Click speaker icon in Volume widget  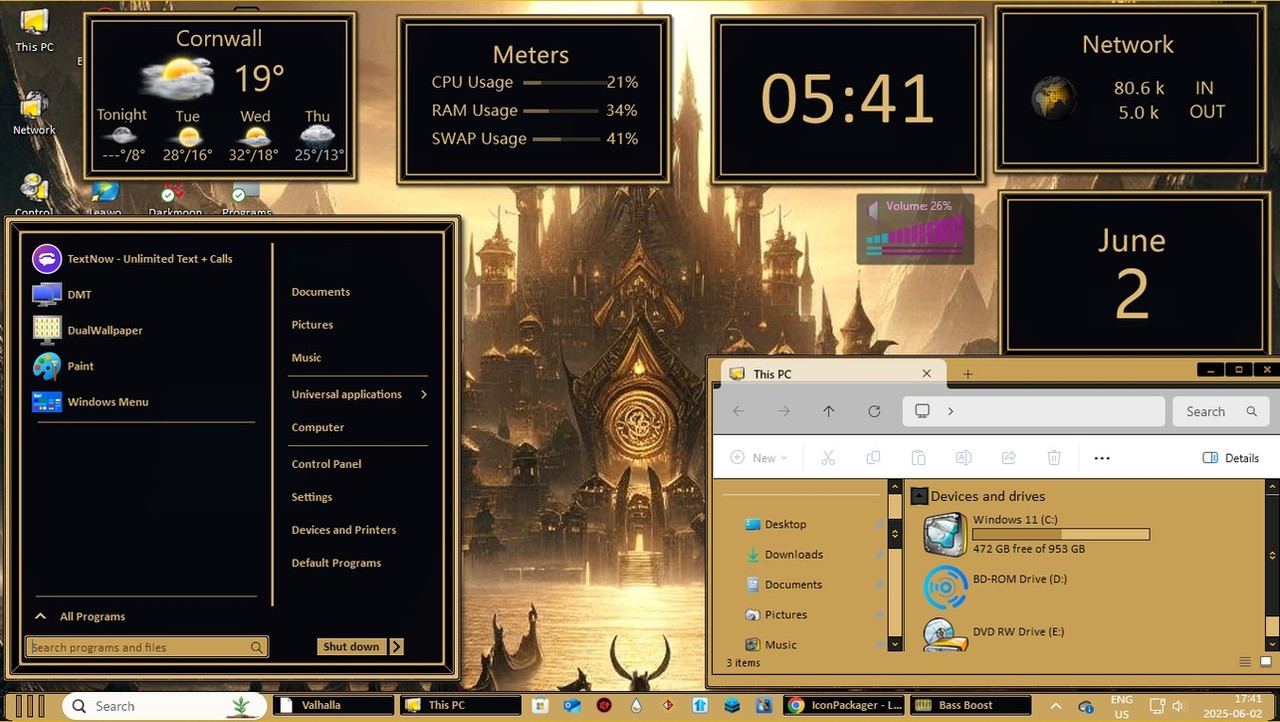click(x=873, y=212)
